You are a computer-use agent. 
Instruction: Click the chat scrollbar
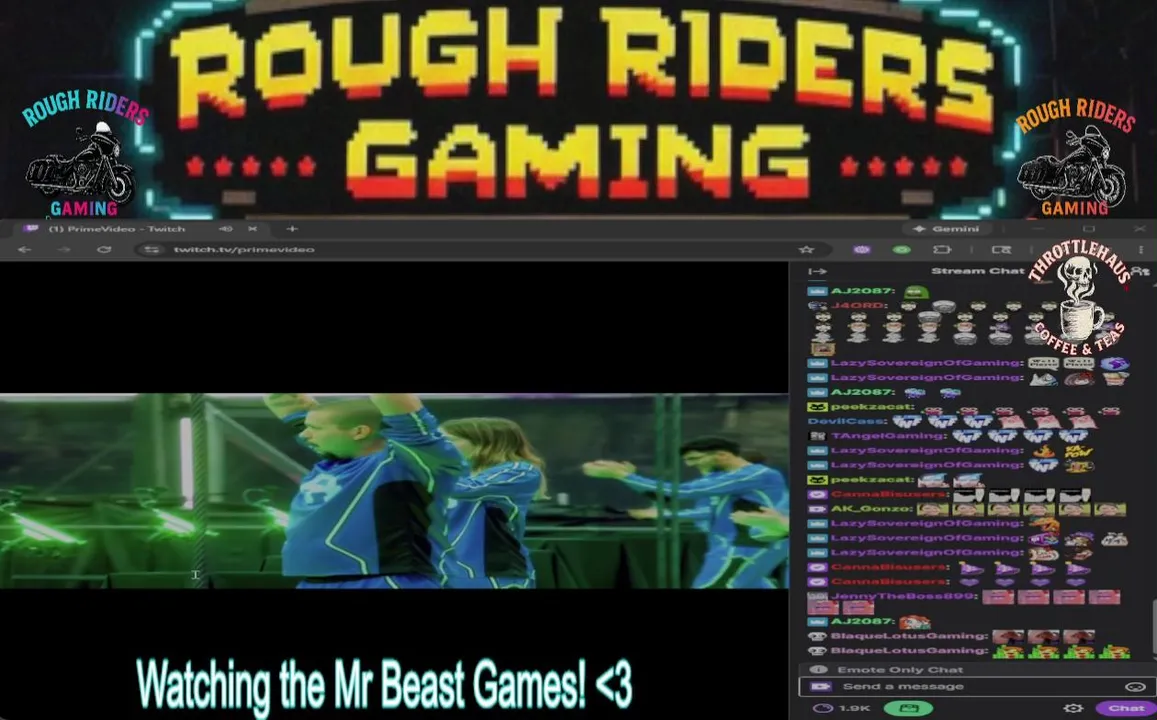(1153, 627)
